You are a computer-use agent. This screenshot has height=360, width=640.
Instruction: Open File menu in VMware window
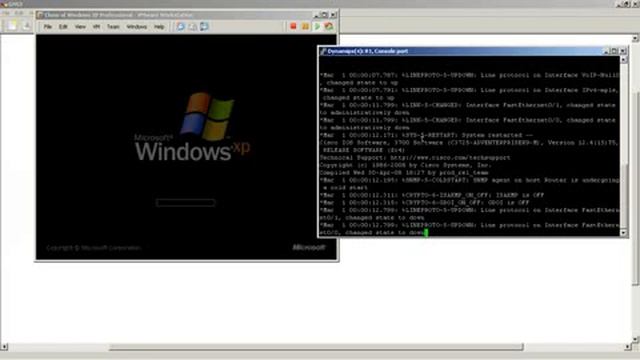[x=47, y=27]
